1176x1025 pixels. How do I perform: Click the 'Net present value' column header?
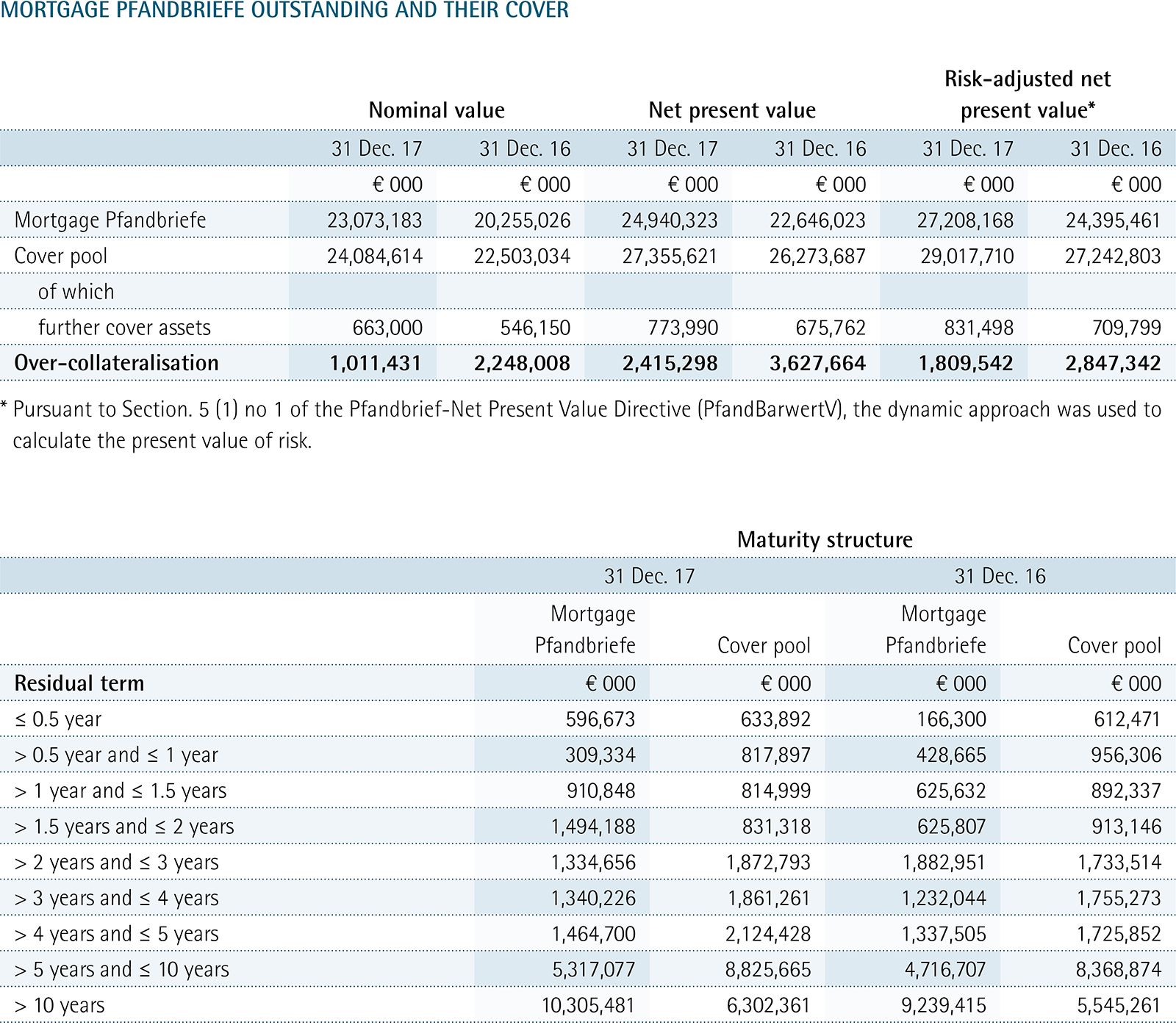(x=732, y=110)
